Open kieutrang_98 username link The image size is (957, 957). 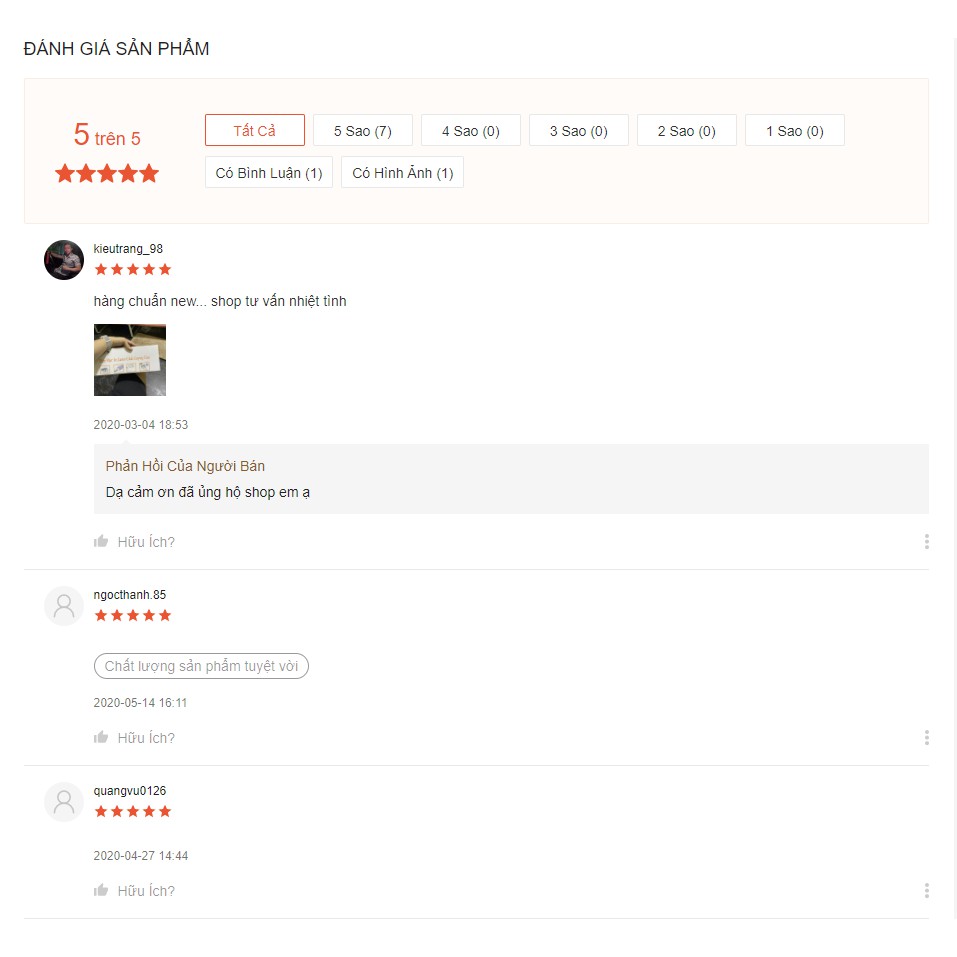[x=128, y=249]
